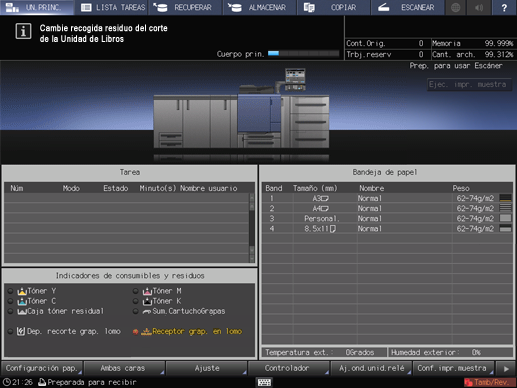Open the on-screen keyboard icon

click(264, 382)
